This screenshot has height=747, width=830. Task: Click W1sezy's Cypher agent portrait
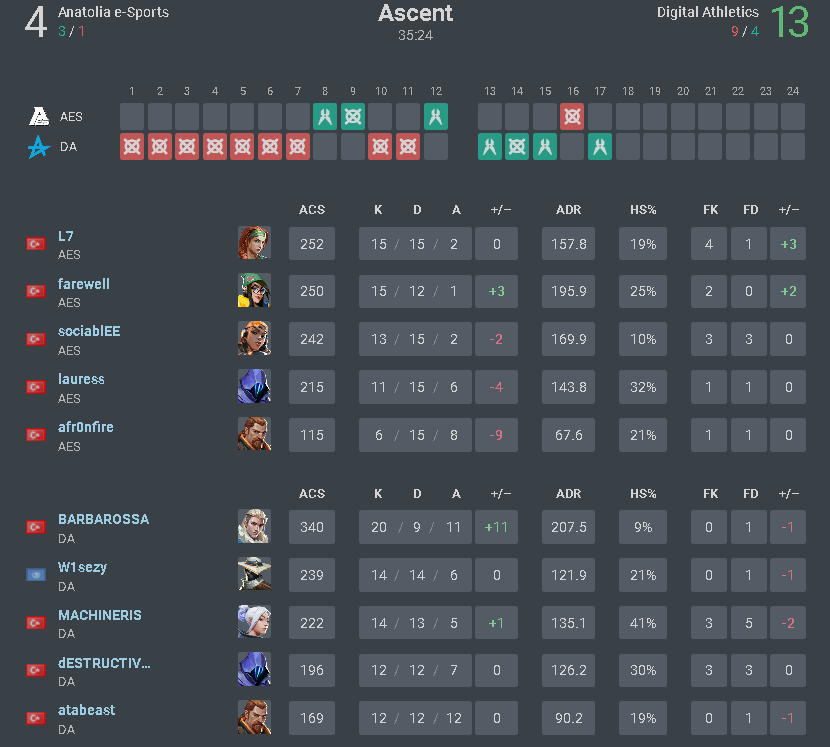(x=254, y=574)
